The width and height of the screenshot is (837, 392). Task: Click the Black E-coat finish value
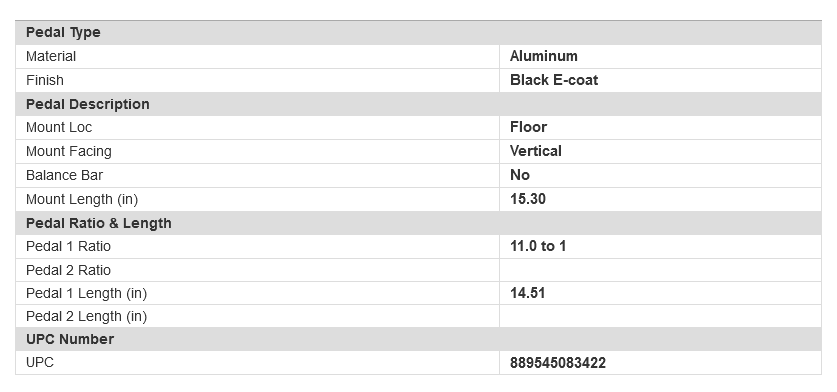[554, 80]
